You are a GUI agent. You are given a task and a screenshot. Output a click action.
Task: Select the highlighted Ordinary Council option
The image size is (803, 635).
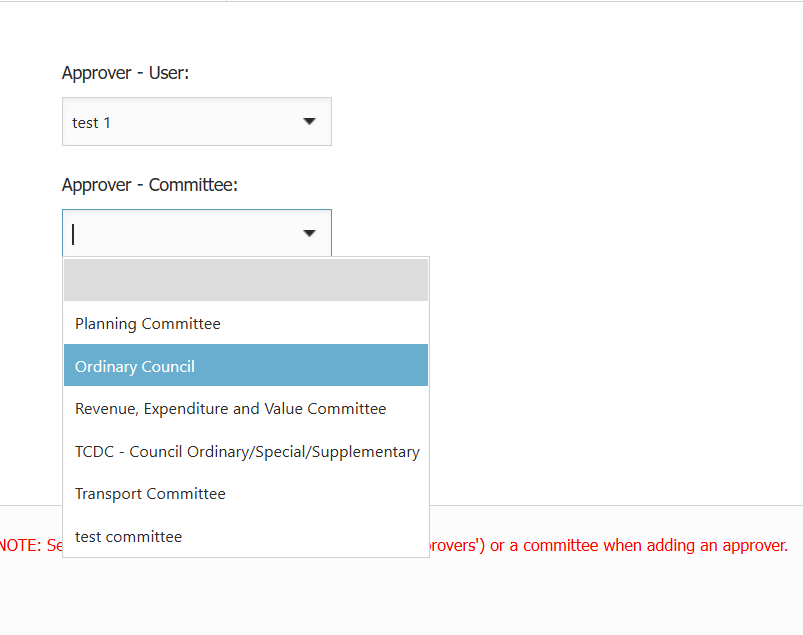[135, 366]
